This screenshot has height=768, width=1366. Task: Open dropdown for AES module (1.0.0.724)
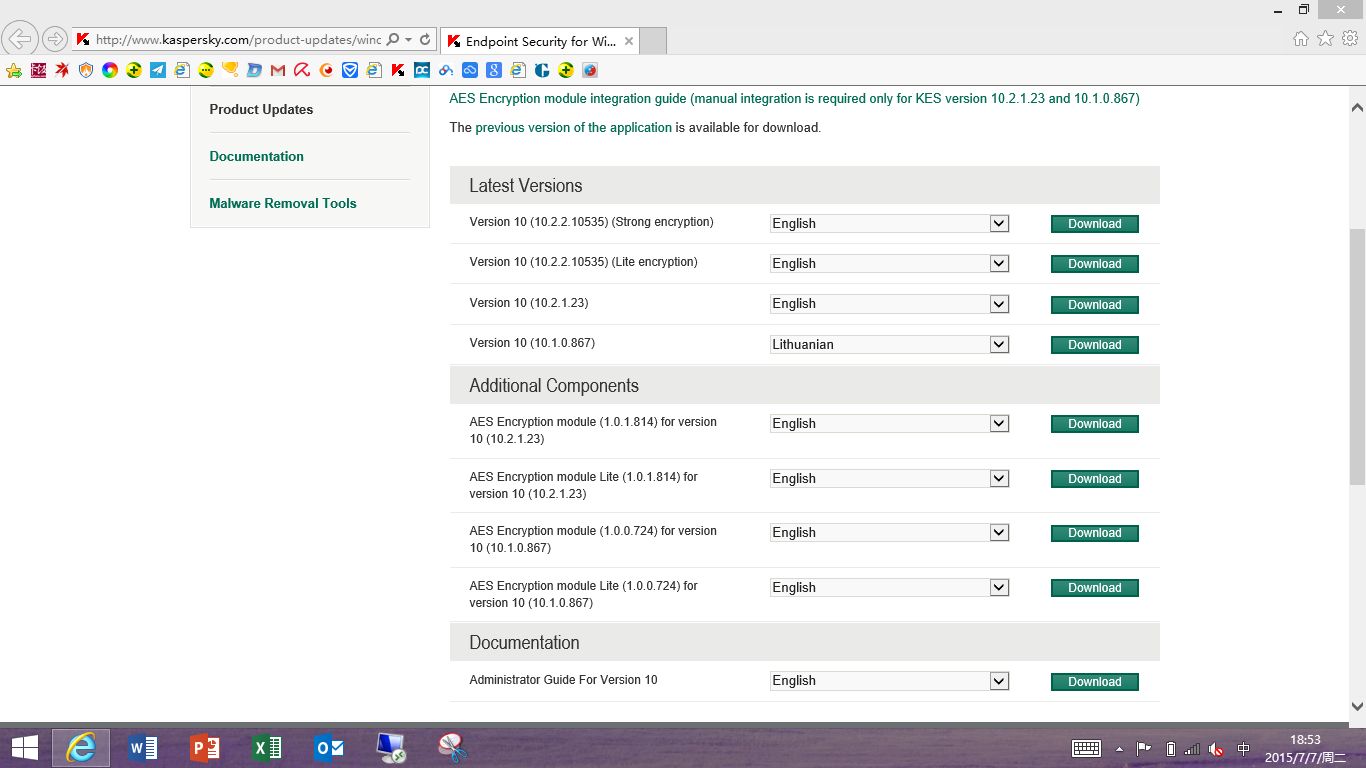[x=889, y=532]
